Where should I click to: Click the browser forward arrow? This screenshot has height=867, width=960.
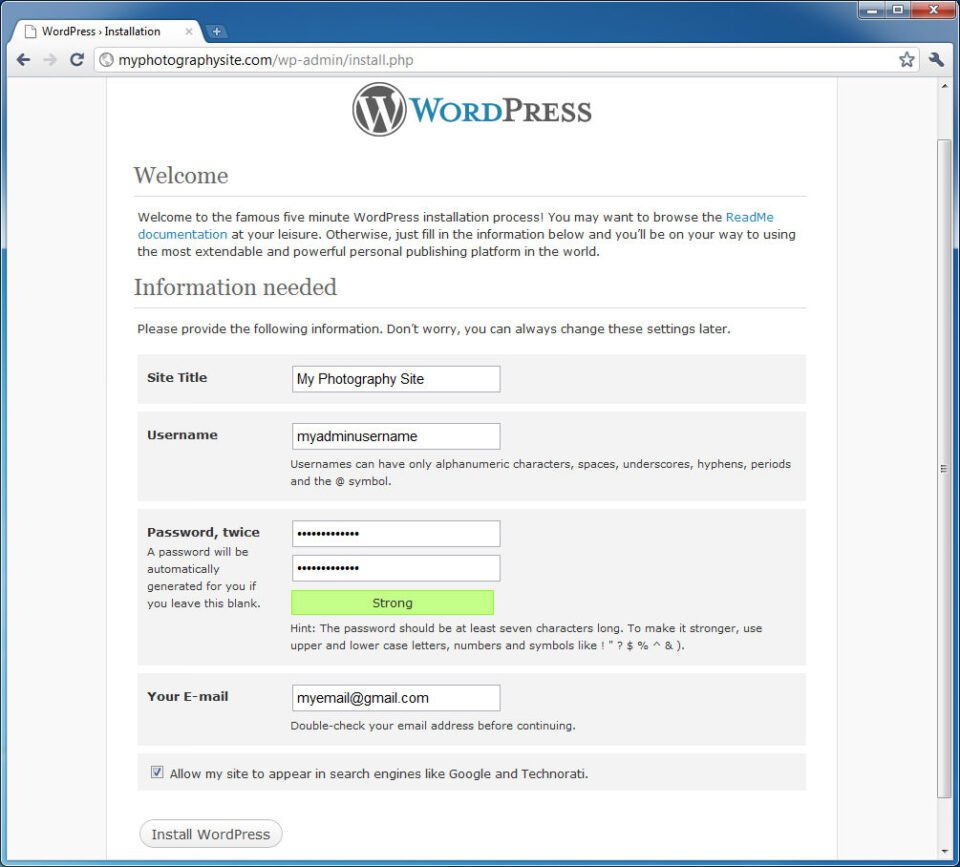point(50,60)
